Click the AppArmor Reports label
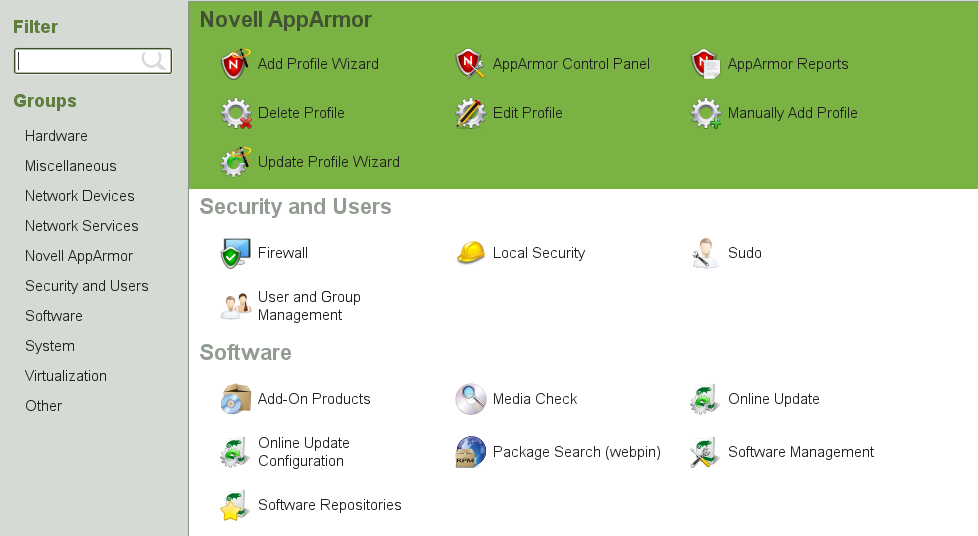The height and width of the screenshot is (536, 978). [788, 64]
